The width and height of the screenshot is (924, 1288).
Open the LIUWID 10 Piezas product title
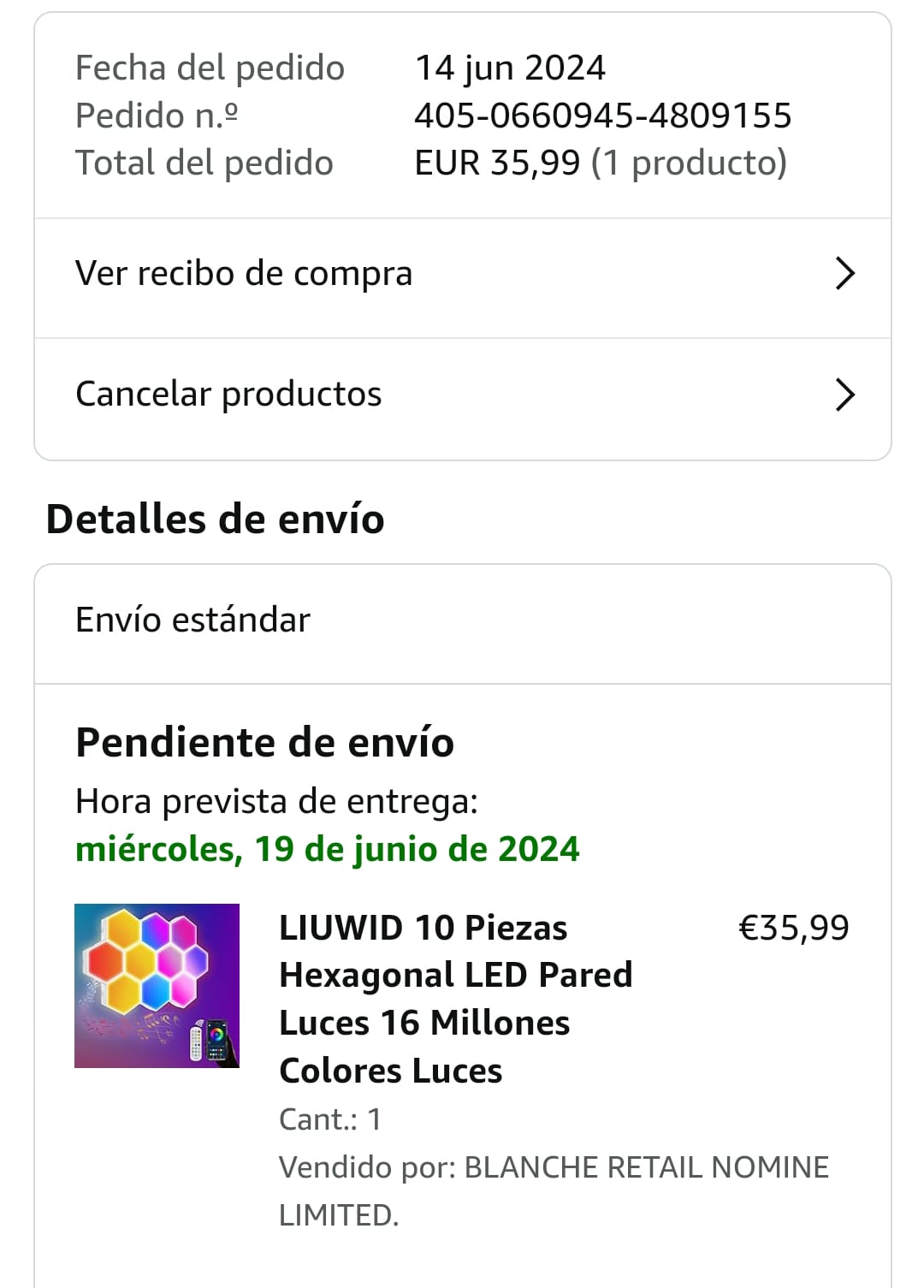pyautogui.click(x=454, y=999)
